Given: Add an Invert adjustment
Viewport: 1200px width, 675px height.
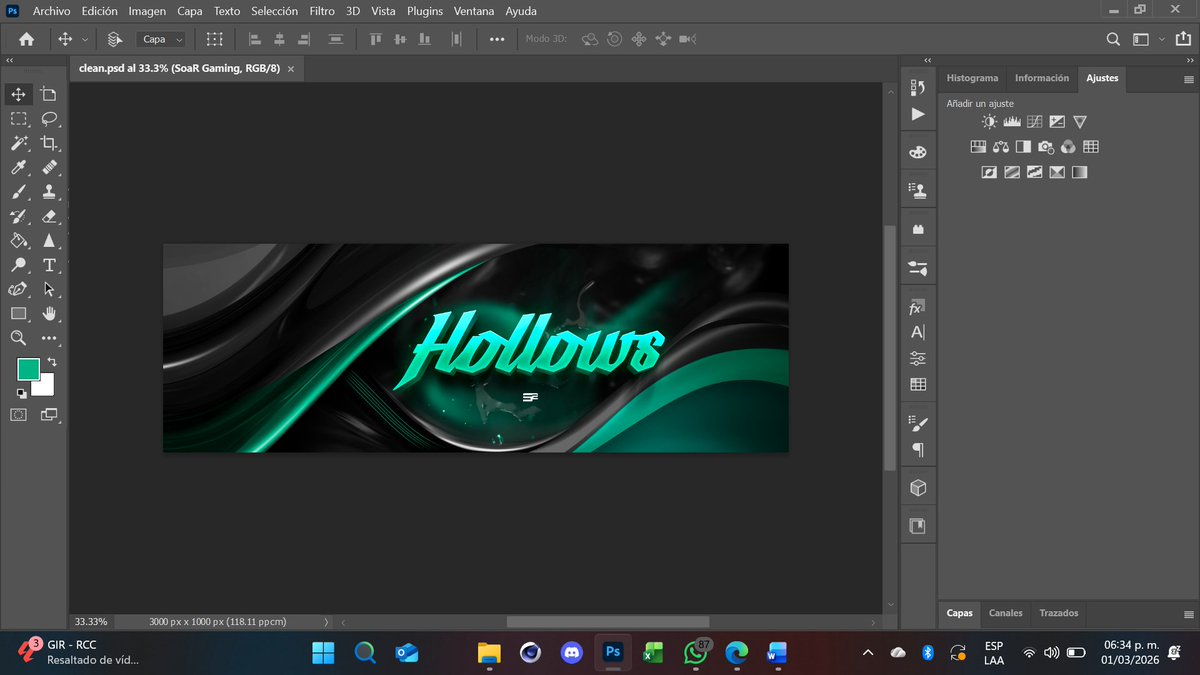Looking at the screenshot, I should coord(989,172).
